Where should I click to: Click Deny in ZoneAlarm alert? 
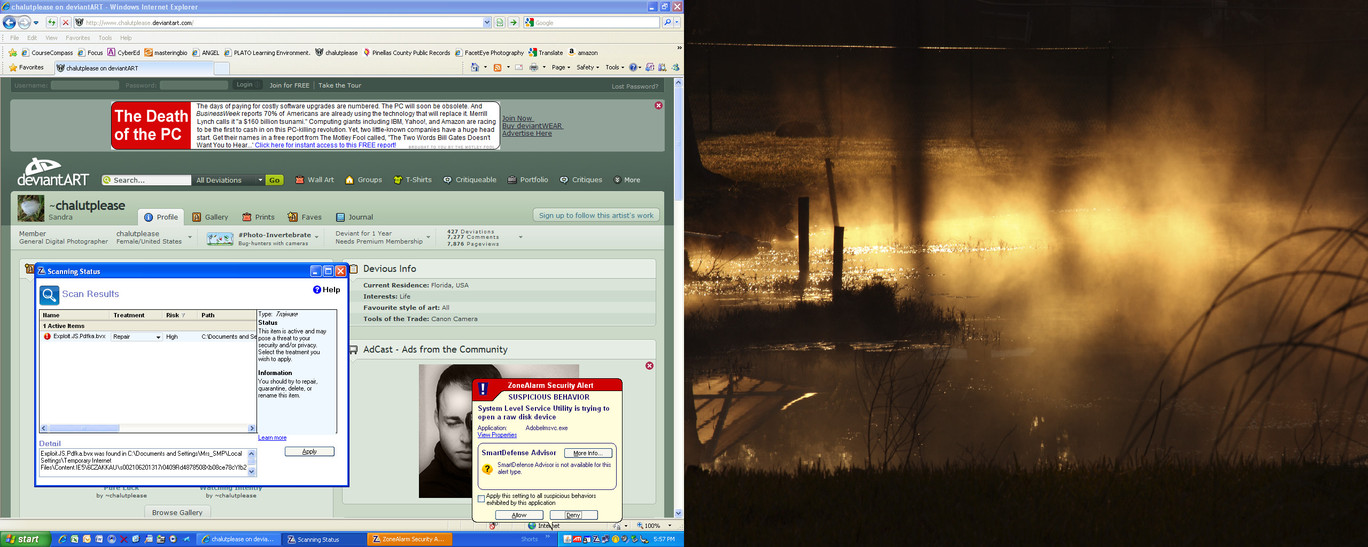pos(573,515)
